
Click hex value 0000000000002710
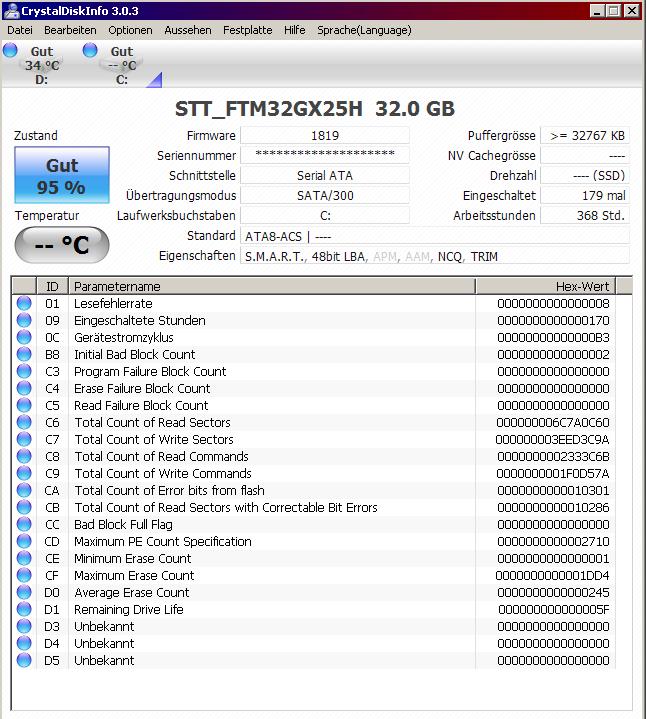[553, 542]
